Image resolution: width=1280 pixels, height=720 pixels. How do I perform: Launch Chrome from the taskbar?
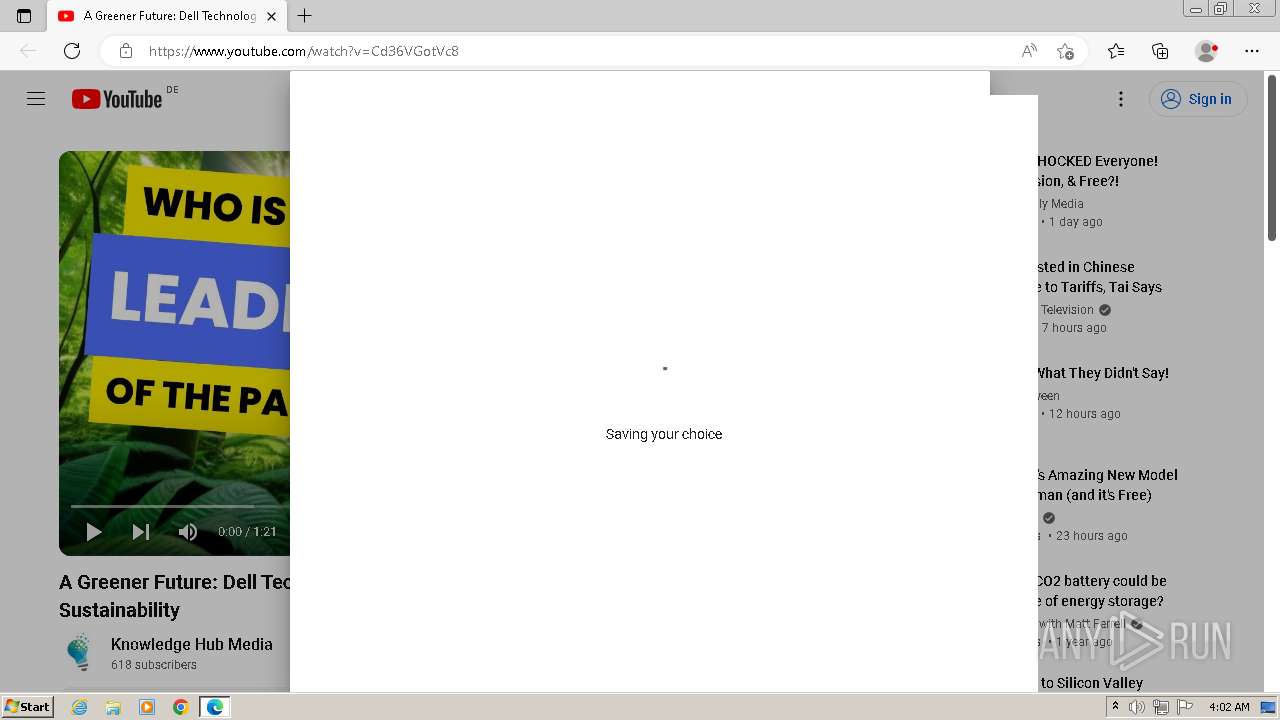[181, 707]
